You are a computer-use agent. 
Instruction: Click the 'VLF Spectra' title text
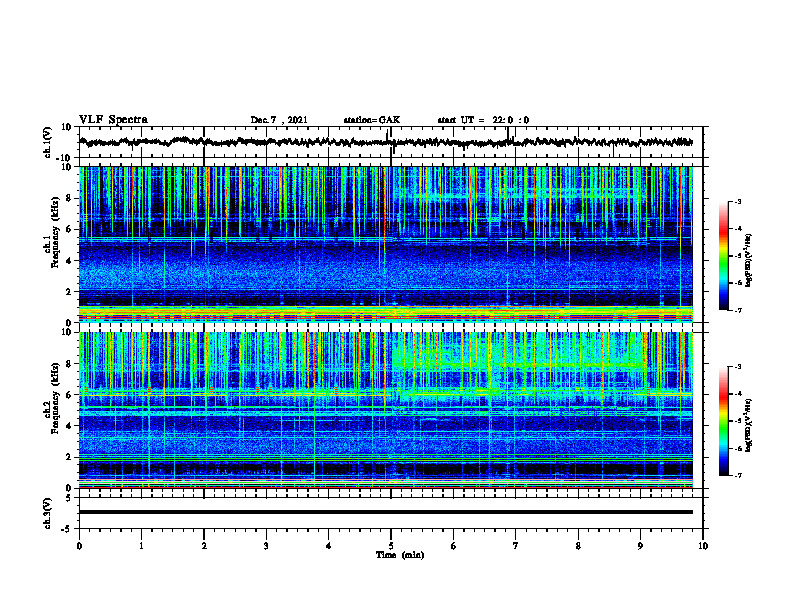coord(113,119)
